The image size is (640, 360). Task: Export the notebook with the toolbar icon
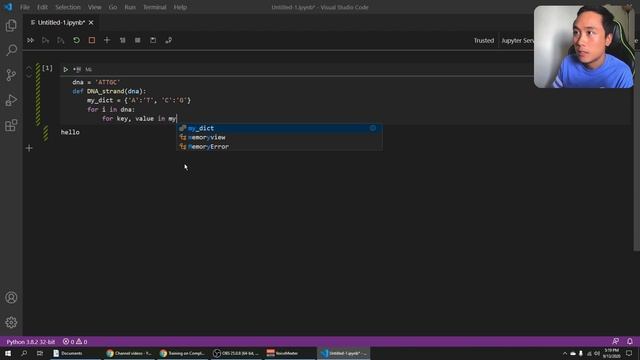pyautogui.click(x=169, y=40)
